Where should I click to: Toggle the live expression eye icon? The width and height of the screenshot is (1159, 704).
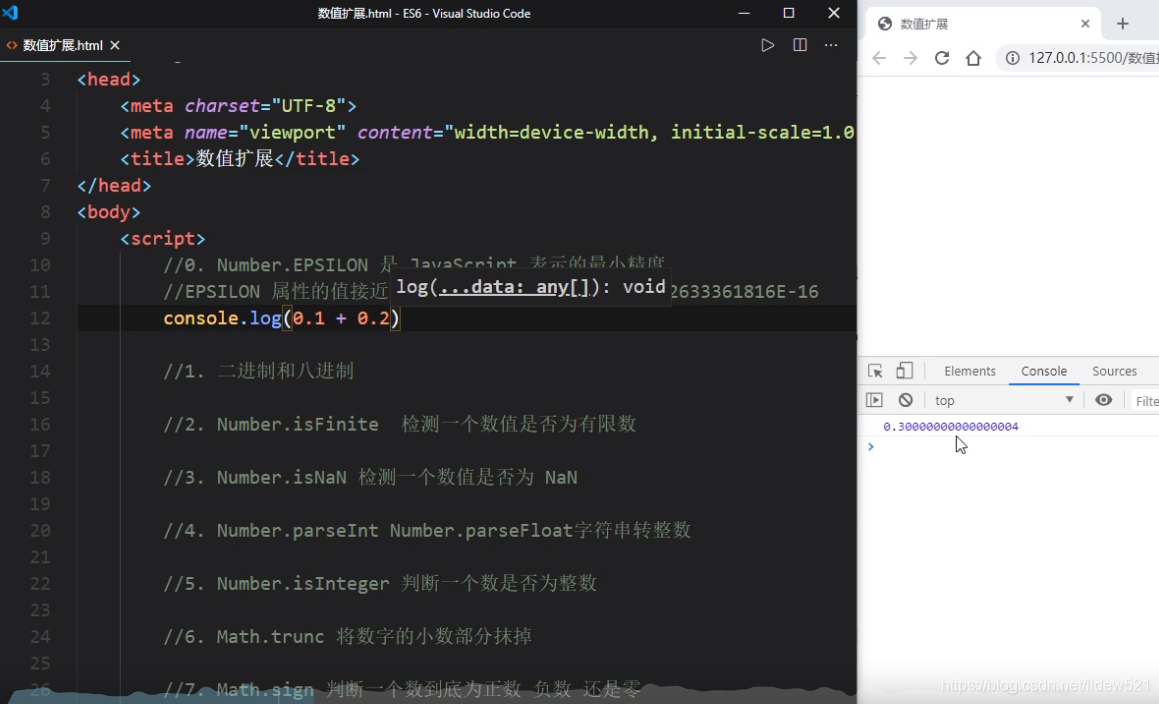[1104, 399]
